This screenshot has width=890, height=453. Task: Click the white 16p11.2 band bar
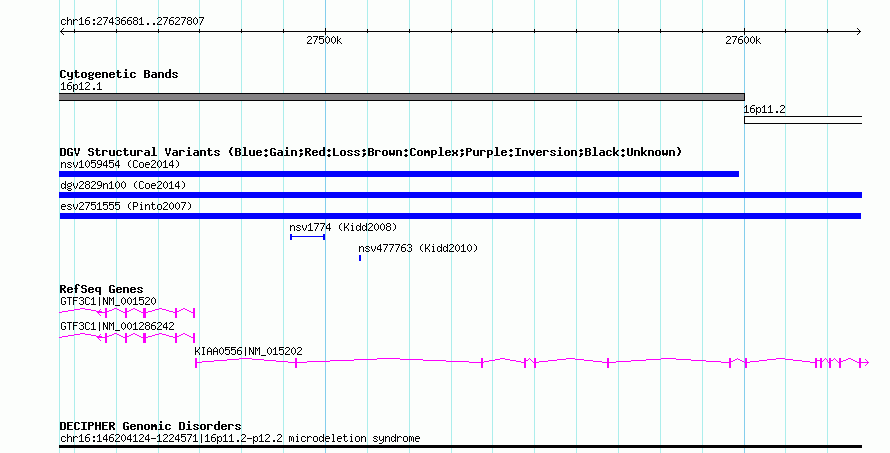point(803,120)
